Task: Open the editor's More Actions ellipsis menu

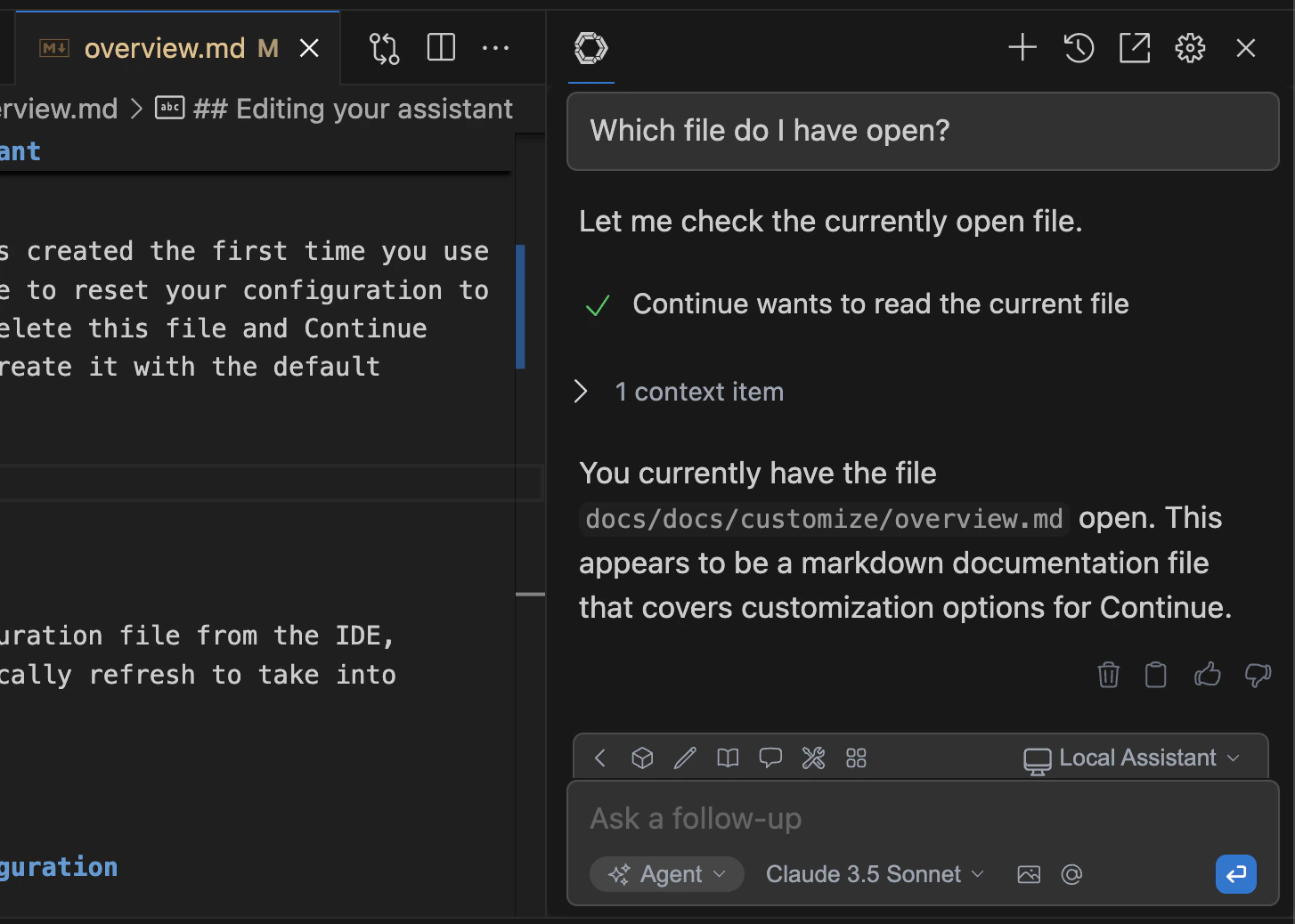Action: 495,48
